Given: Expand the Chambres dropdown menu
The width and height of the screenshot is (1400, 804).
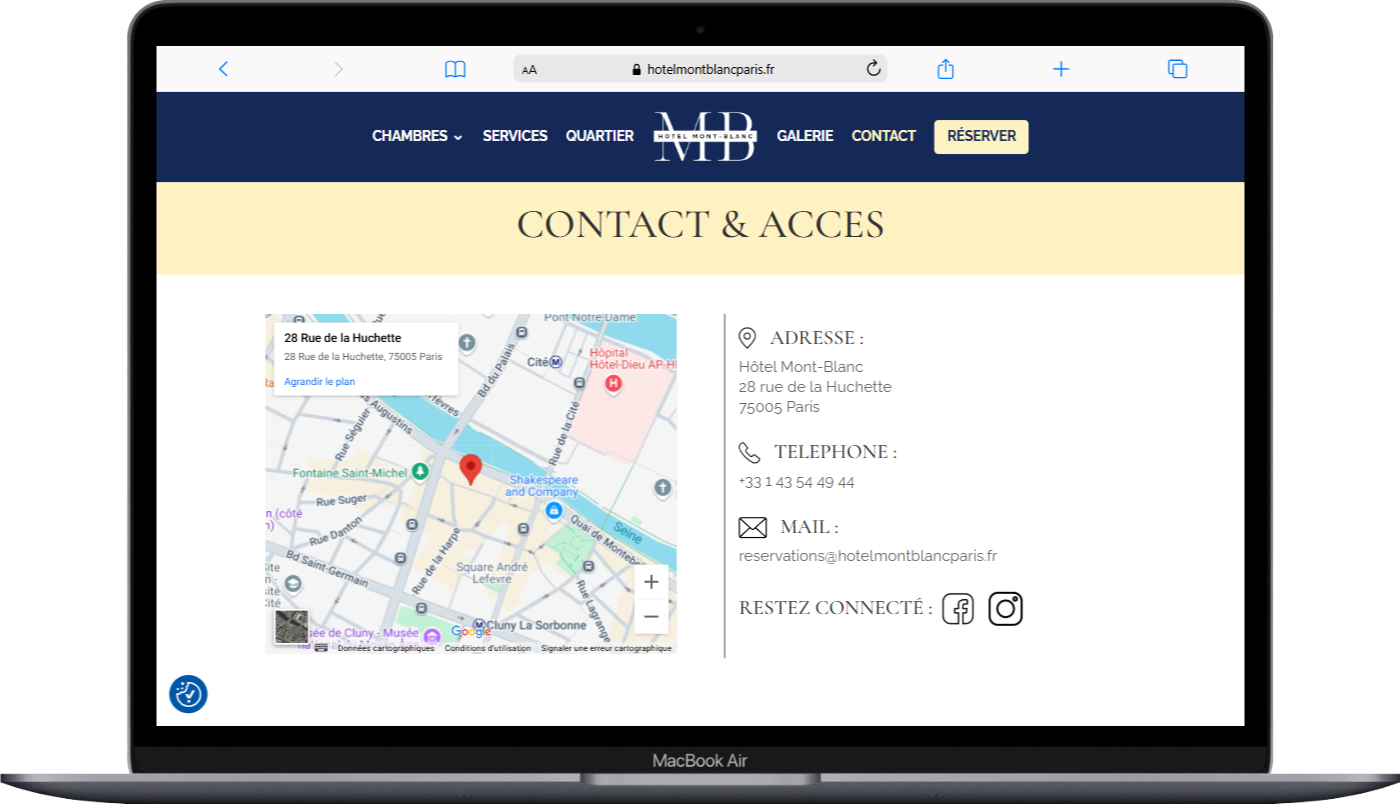Looking at the screenshot, I should (x=417, y=136).
